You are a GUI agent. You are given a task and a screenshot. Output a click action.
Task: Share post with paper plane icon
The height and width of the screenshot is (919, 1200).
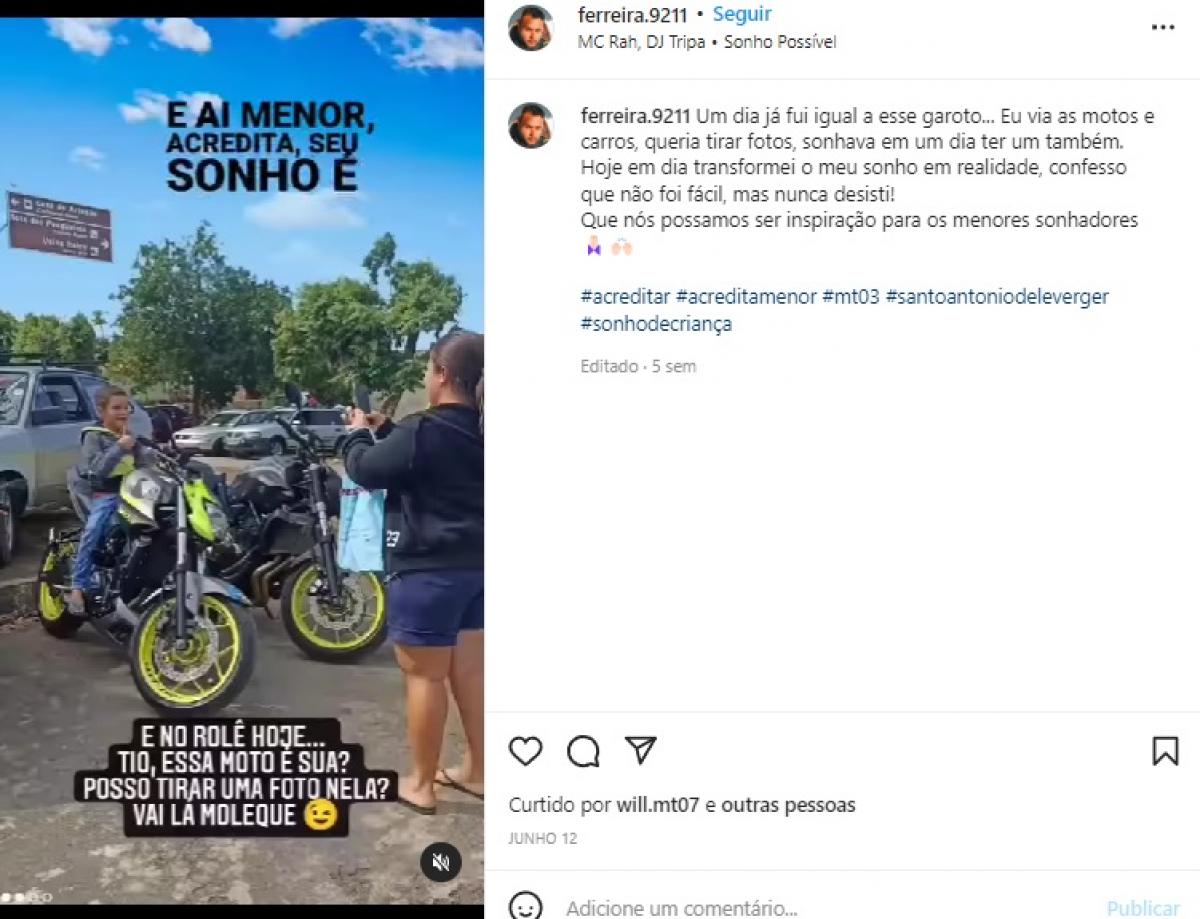click(x=641, y=750)
